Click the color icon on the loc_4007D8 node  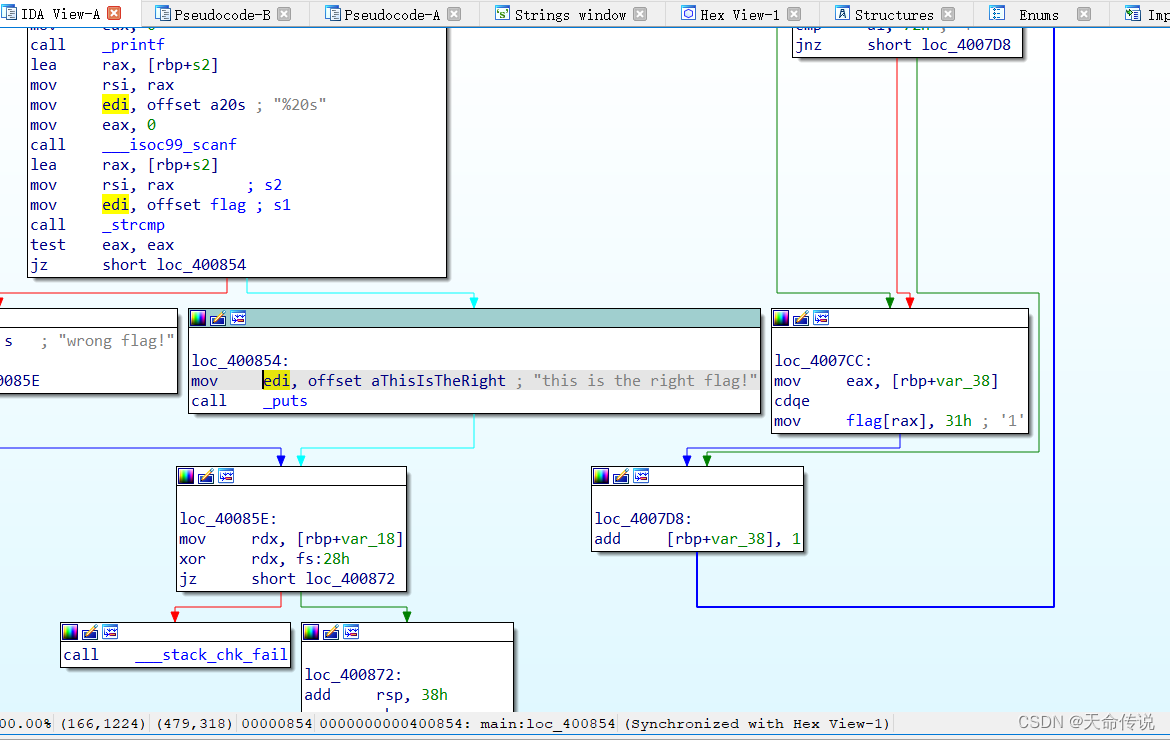point(600,476)
